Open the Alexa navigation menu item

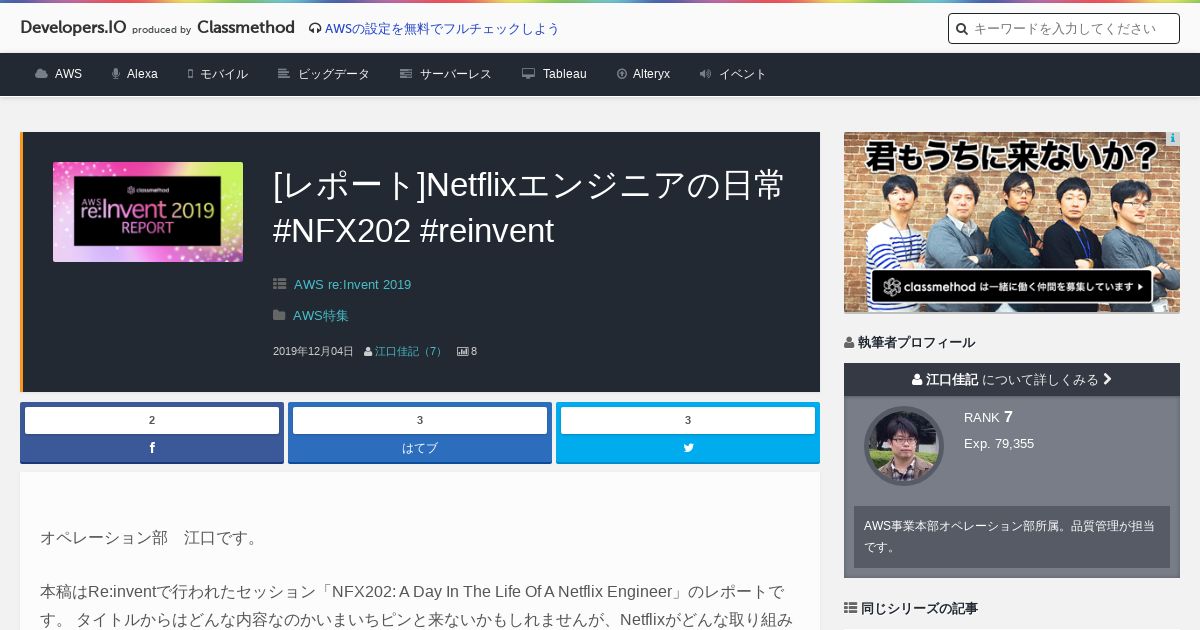142,74
